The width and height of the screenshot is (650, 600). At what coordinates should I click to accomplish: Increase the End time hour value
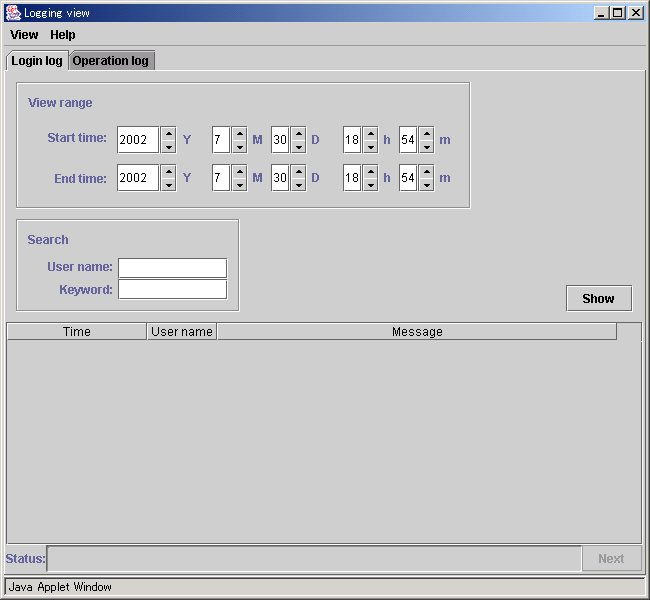coord(371,171)
